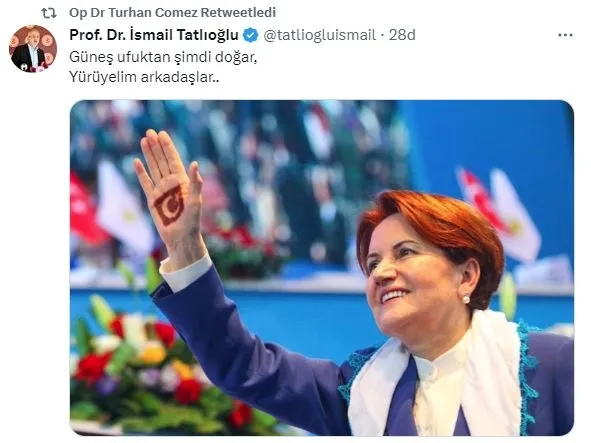The image size is (591, 443).
Task: Open İsmail Tatlıoğlu's round profile avatar
Action: coord(33,48)
